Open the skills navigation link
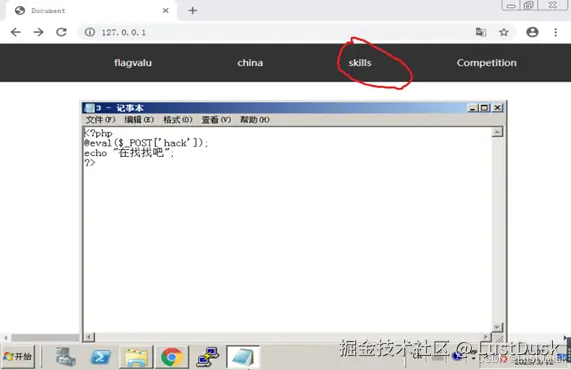Viewport: 571px width, 370px height. tap(360, 63)
